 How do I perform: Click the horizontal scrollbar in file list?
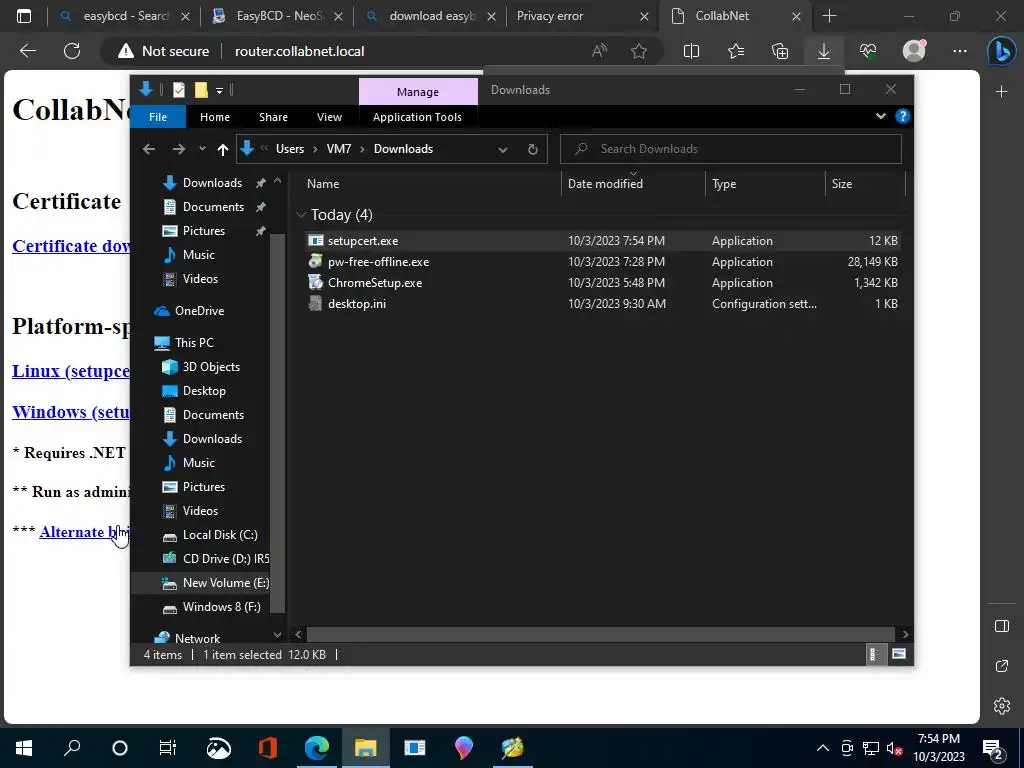point(601,634)
